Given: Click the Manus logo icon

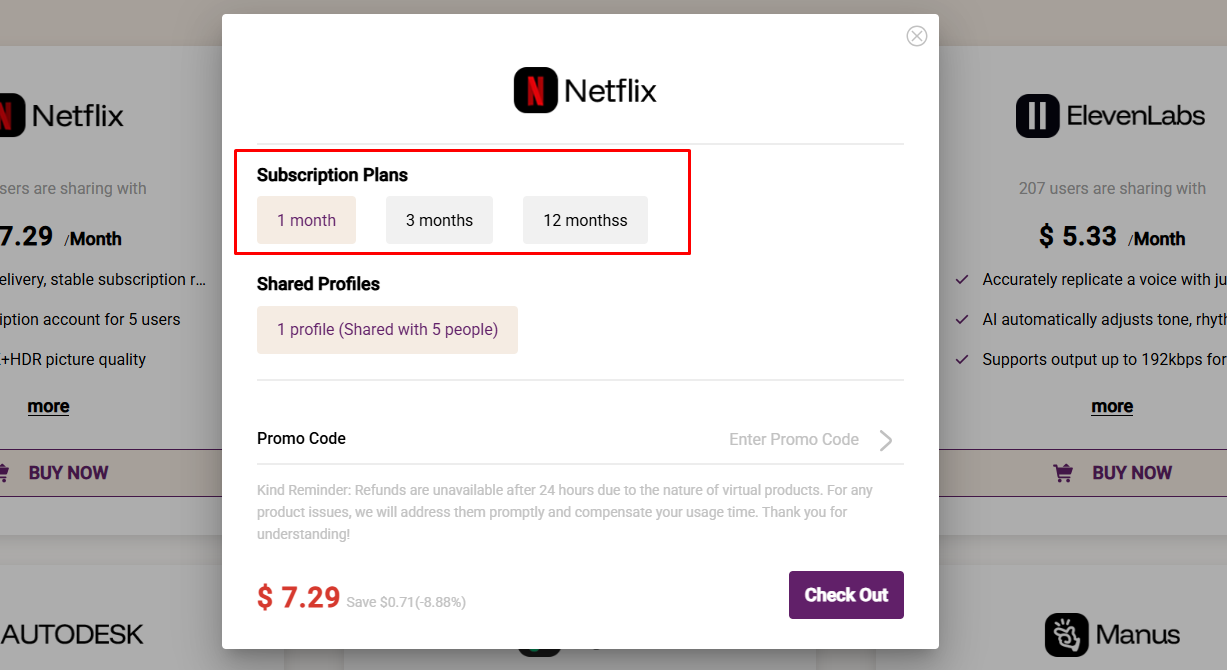Looking at the screenshot, I should pyautogui.click(x=1067, y=635).
